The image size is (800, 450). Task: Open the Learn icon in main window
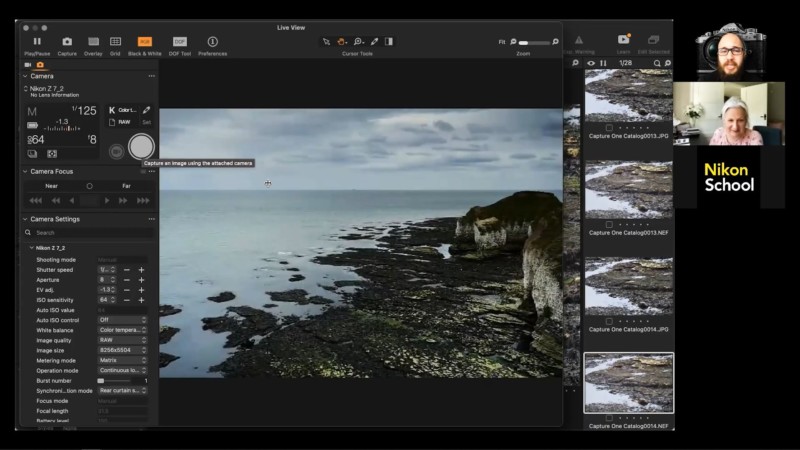(623, 39)
